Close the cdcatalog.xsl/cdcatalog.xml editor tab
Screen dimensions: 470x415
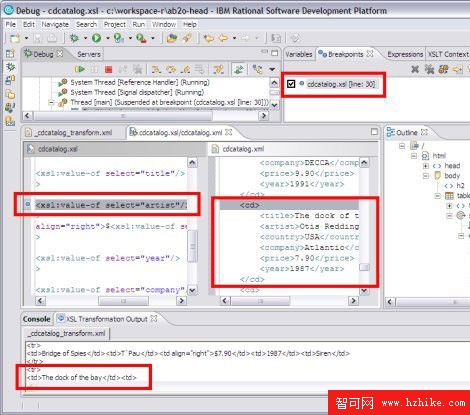pos(229,132)
